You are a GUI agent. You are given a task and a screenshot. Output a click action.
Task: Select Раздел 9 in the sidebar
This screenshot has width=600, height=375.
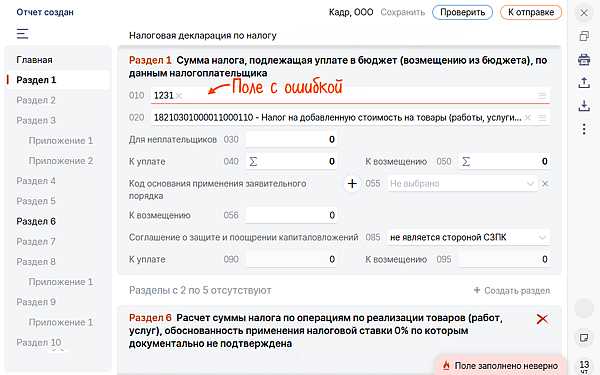click(36, 302)
